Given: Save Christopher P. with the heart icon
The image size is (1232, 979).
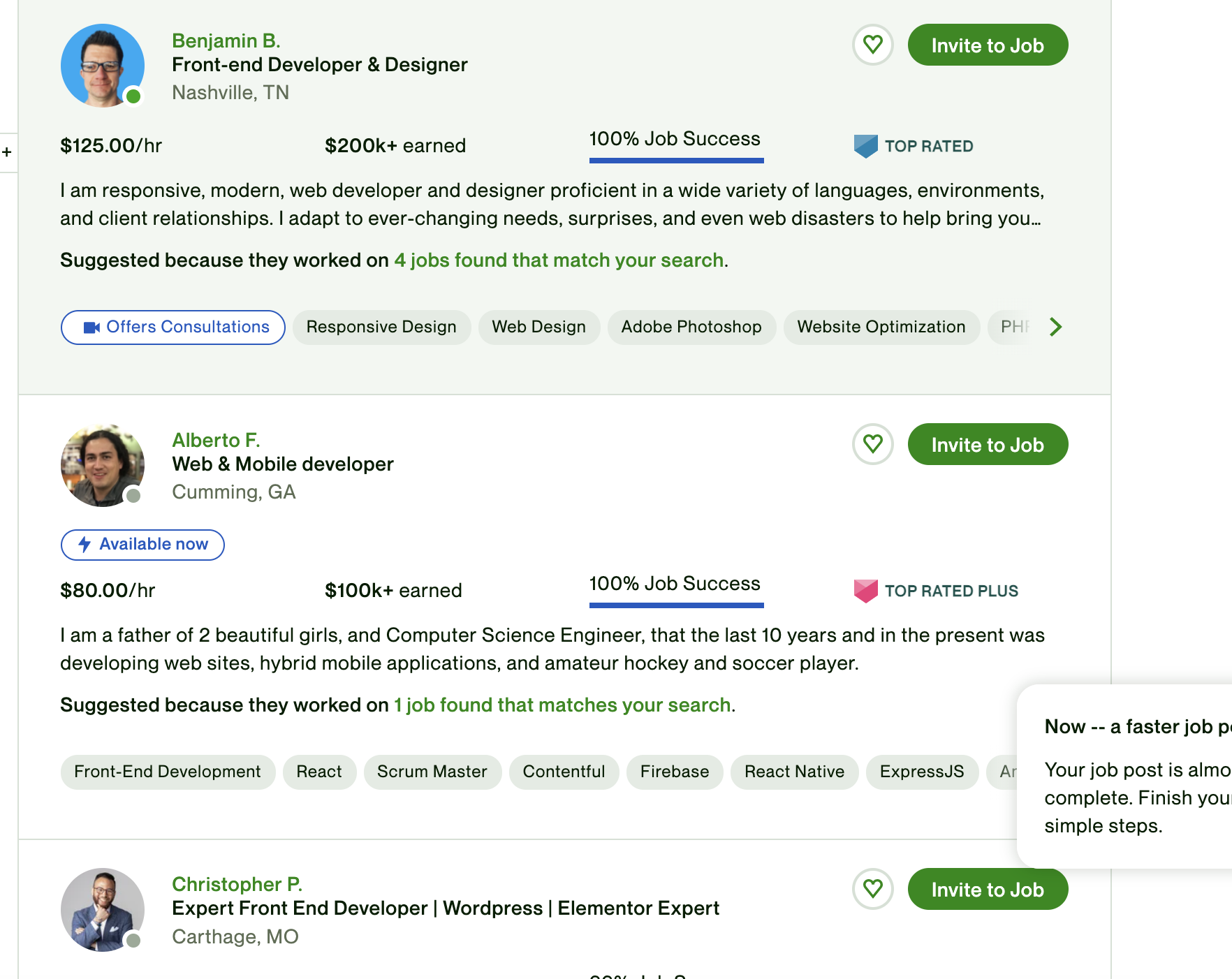Looking at the screenshot, I should coord(872,889).
